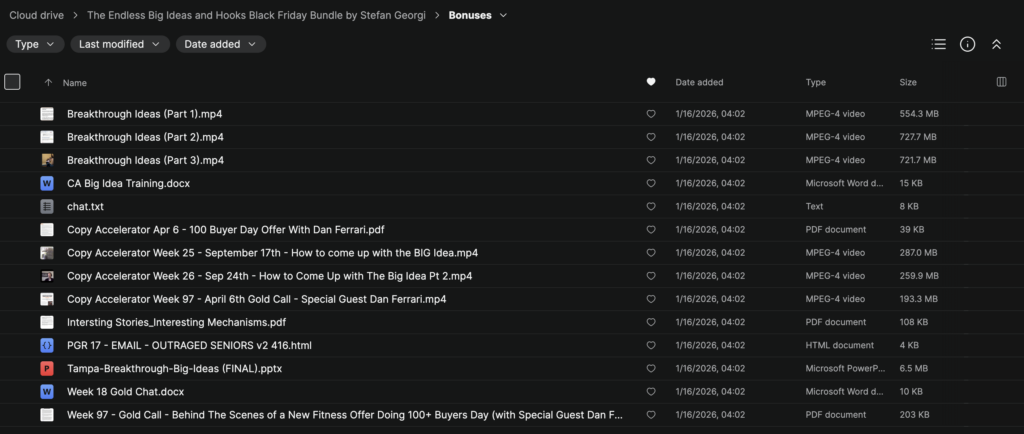Image resolution: width=1024 pixels, height=434 pixels.
Task: Click text file icon of chat.txt
Action: [x=47, y=206]
